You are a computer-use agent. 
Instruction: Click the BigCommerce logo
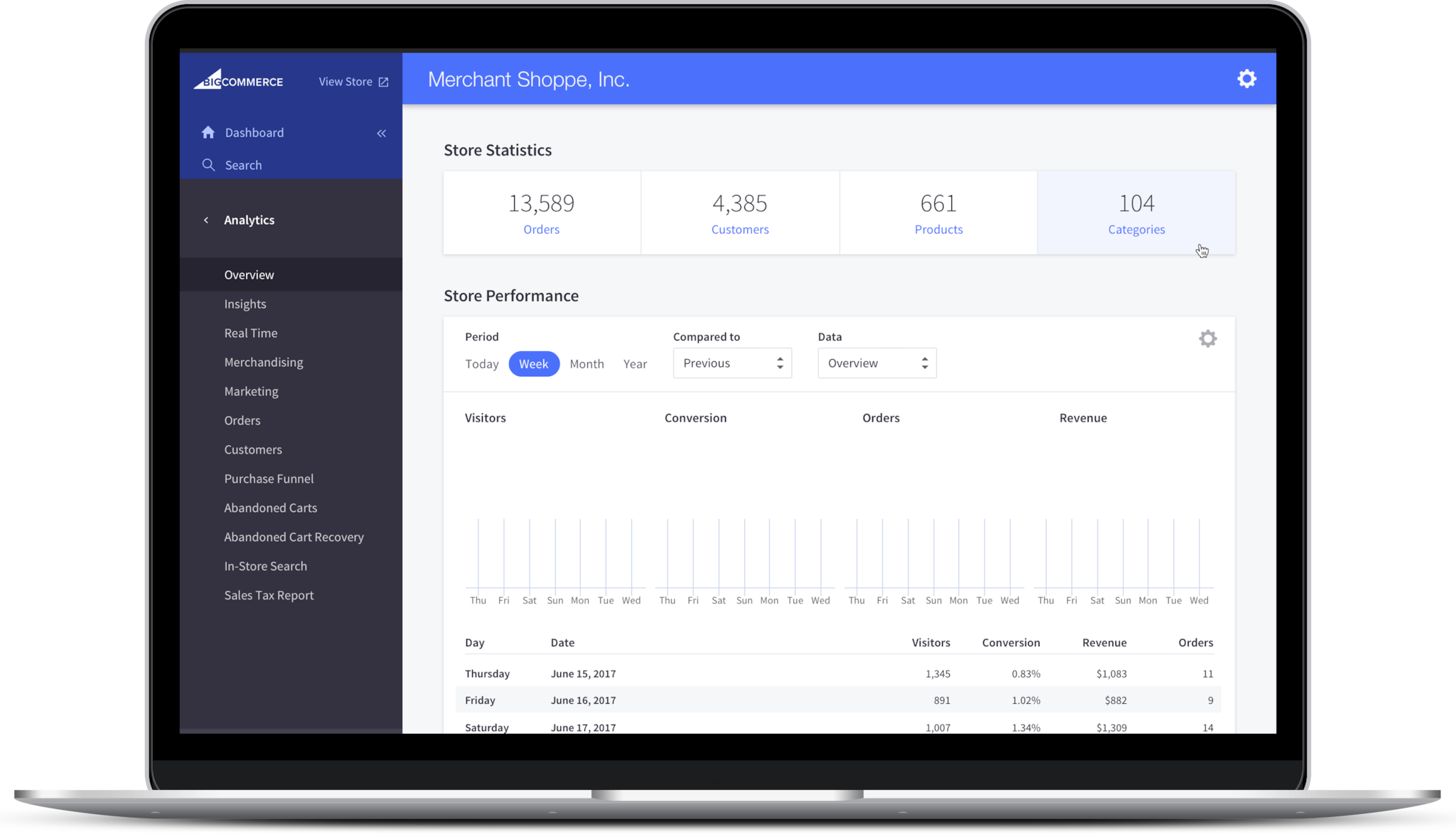(x=238, y=79)
